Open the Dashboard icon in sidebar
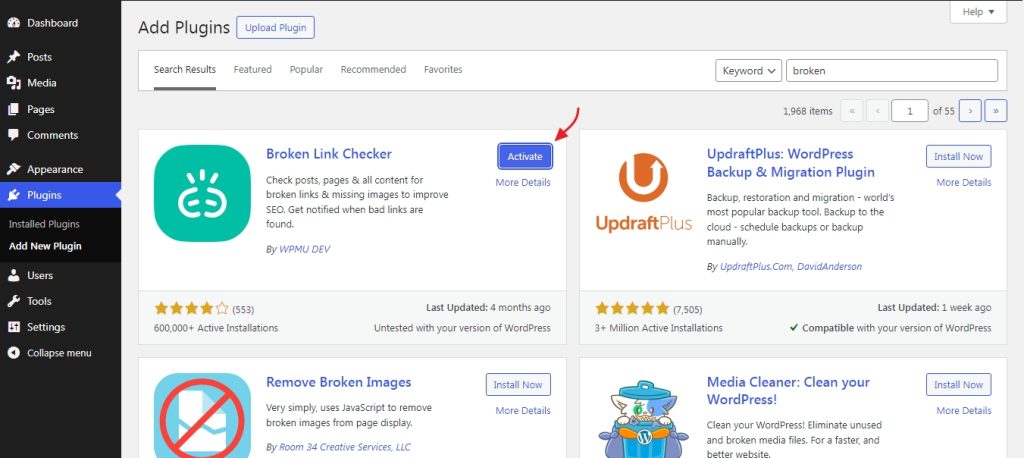1024x458 pixels. click(x=14, y=23)
